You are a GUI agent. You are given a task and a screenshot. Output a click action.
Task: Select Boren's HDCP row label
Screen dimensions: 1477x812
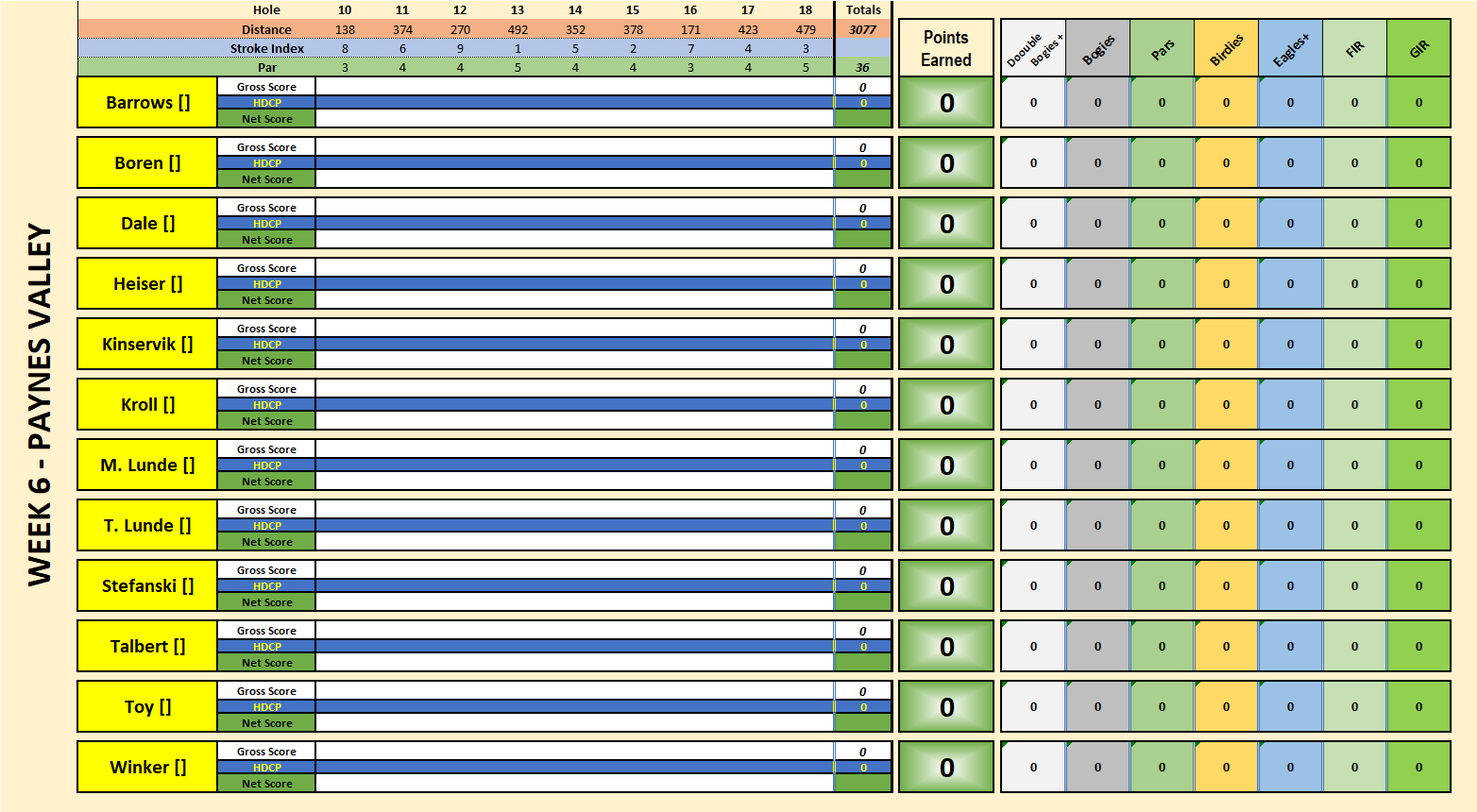(x=266, y=163)
